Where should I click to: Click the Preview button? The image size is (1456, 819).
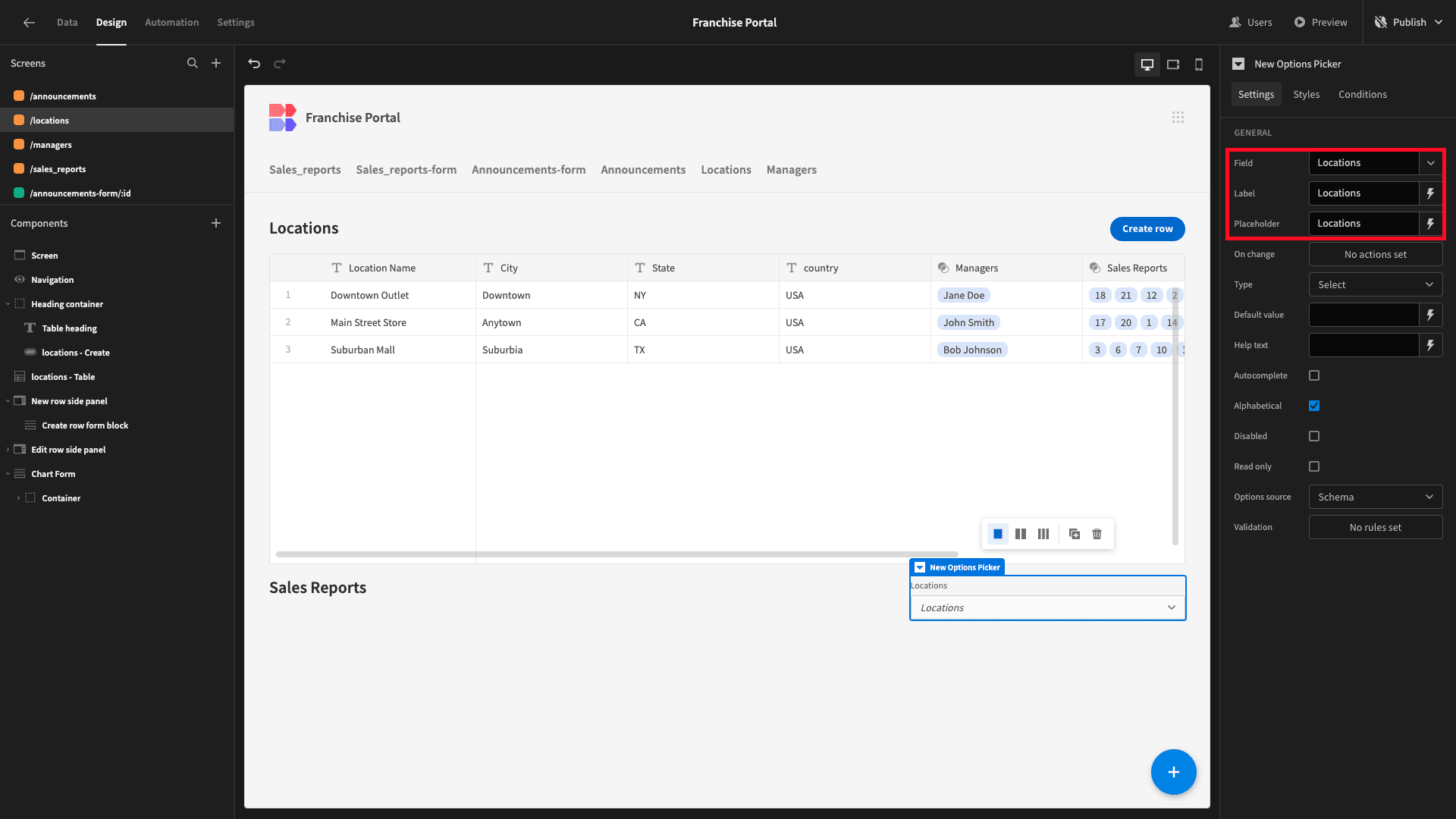pyautogui.click(x=1320, y=22)
